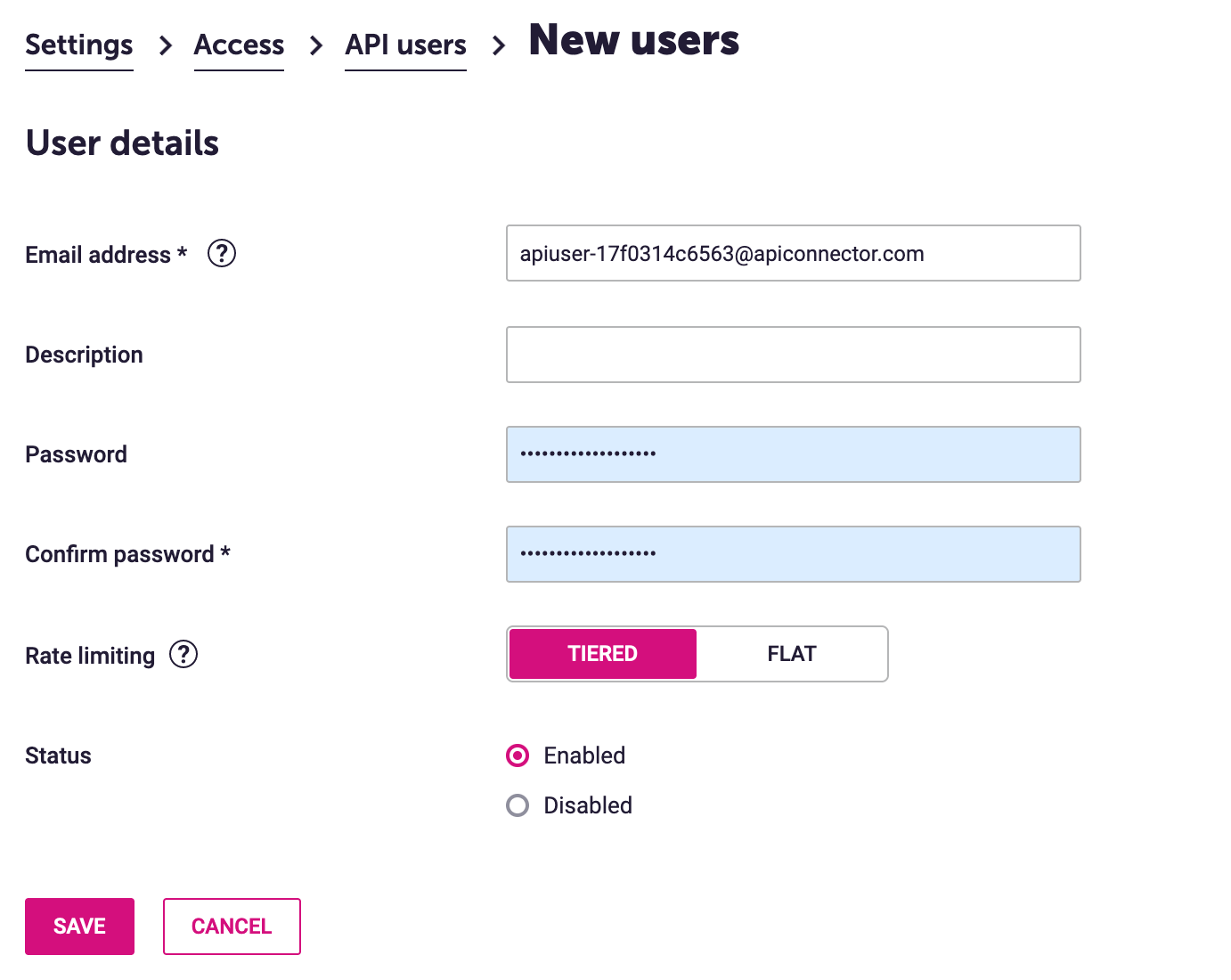Click the New users page title
This screenshot has height=980, width=1231.
[x=633, y=41]
